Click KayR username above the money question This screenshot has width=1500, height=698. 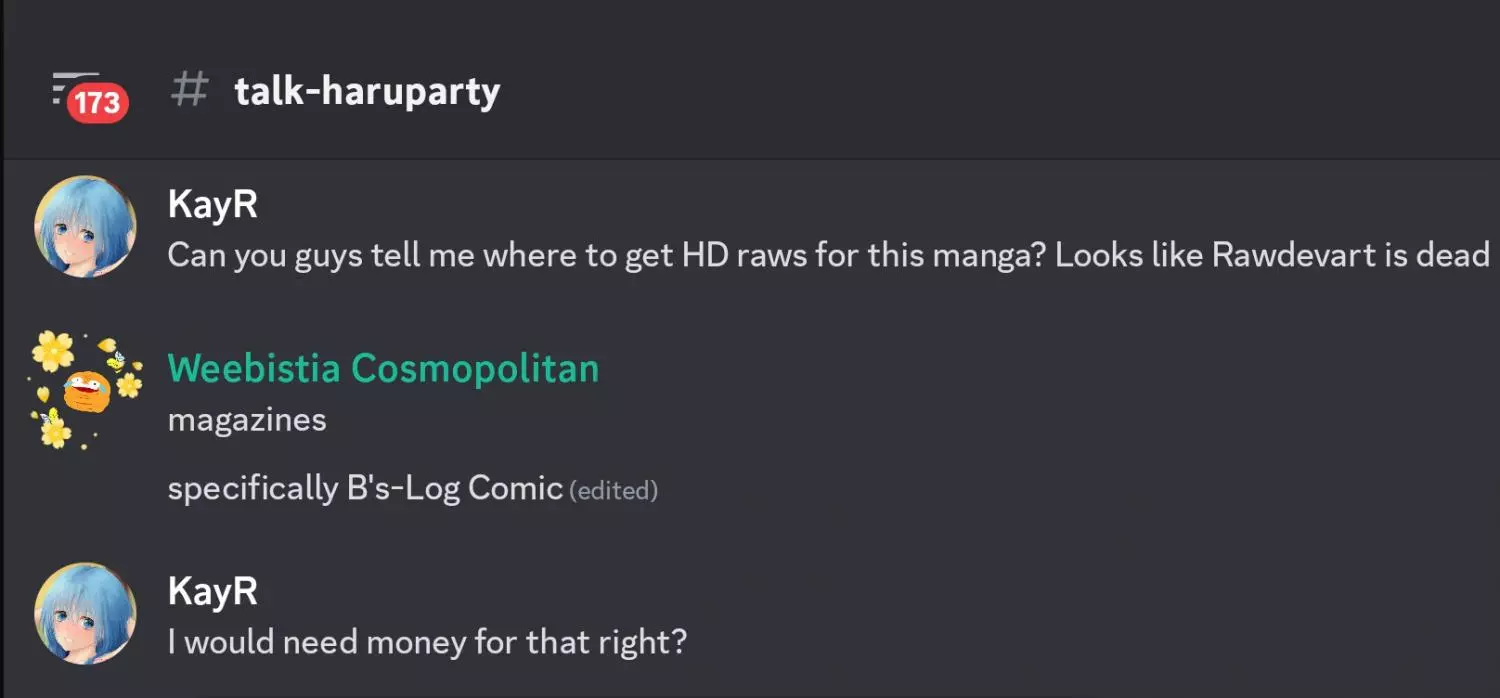[x=212, y=591]
